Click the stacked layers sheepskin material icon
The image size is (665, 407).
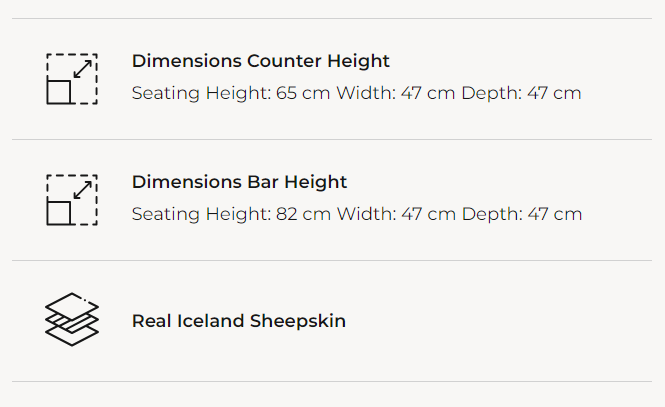click(72, 320)
